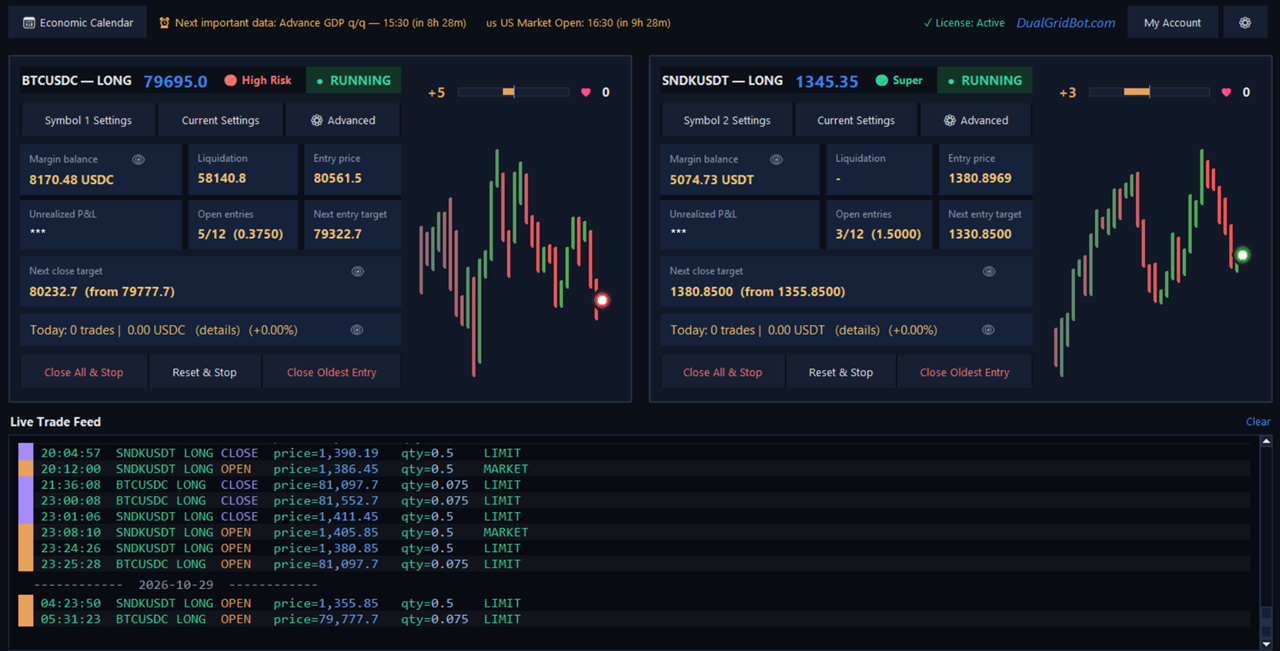Click the red current-price dot on BTCUSDC chart
This screenshot has width=1280, height=651.
(602, 300)
